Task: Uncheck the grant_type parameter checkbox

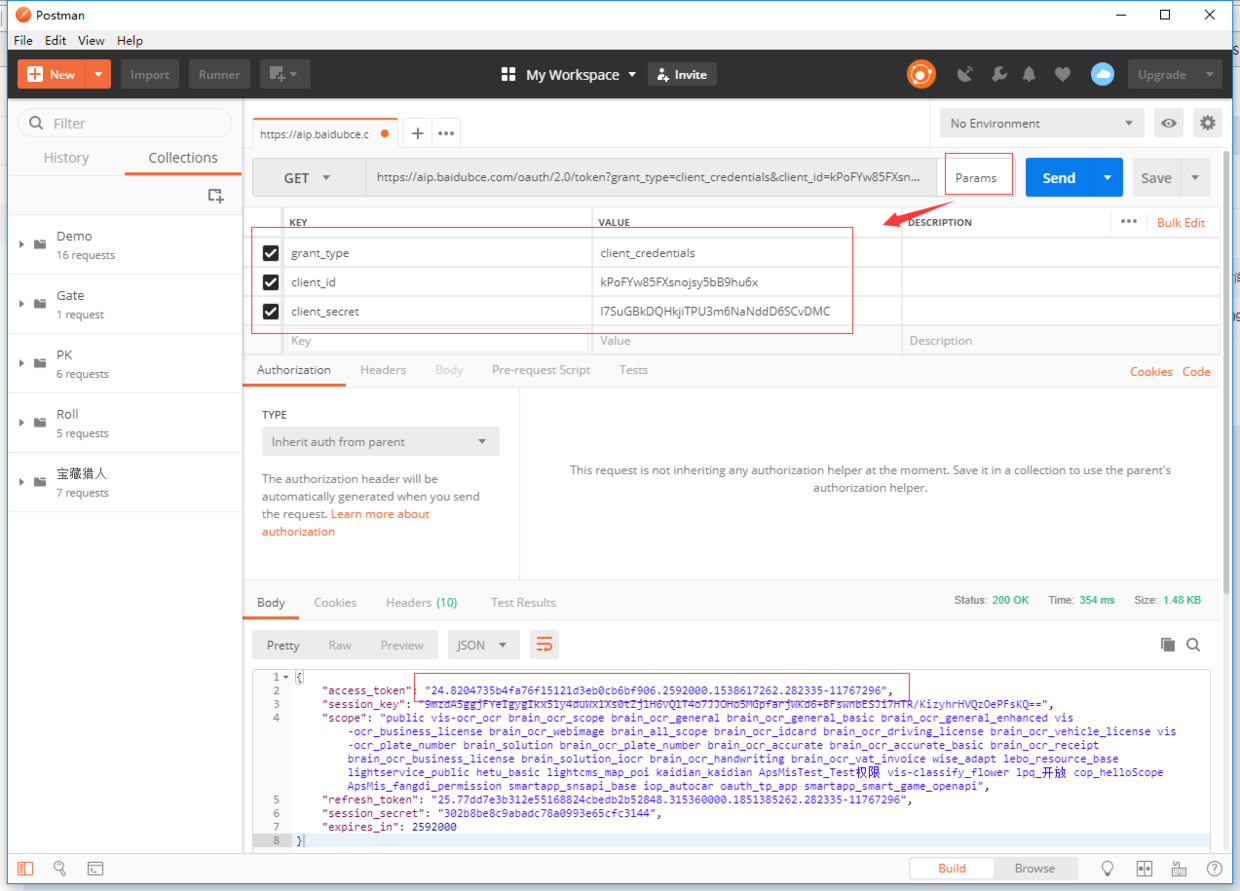Action: pos(270,253)
